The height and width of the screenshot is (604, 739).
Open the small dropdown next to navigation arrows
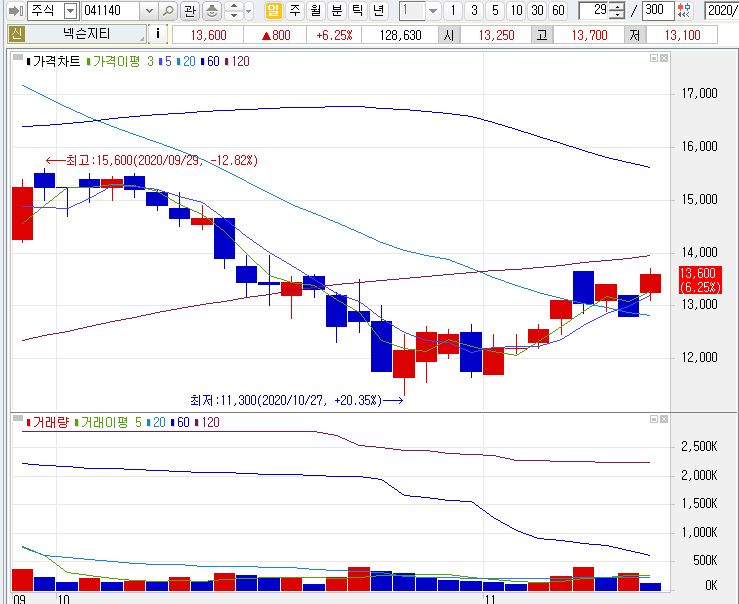coord(249,10)
